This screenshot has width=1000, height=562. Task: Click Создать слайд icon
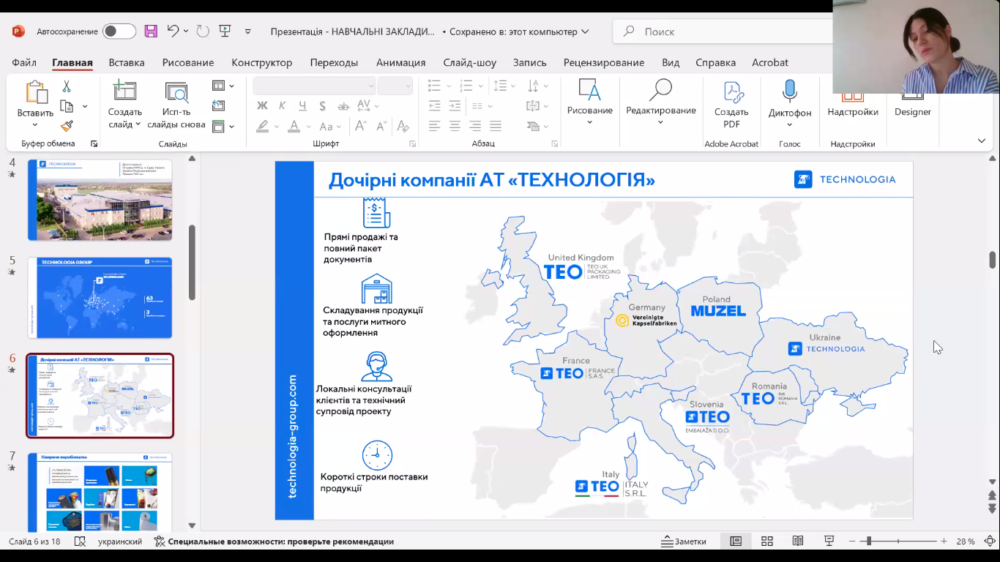pos(124,91)
